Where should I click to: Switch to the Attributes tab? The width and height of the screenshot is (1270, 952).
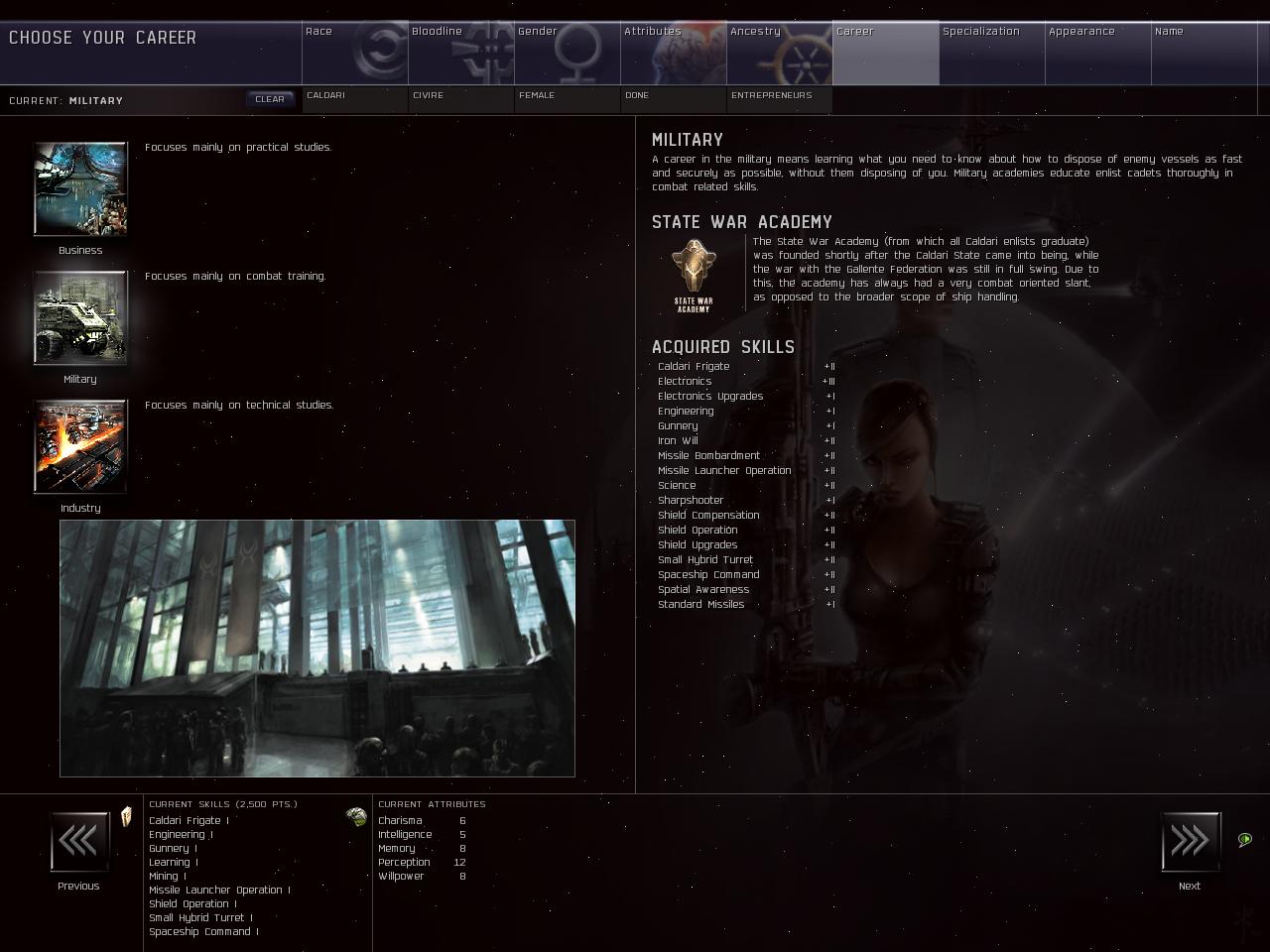pos(674,53)
